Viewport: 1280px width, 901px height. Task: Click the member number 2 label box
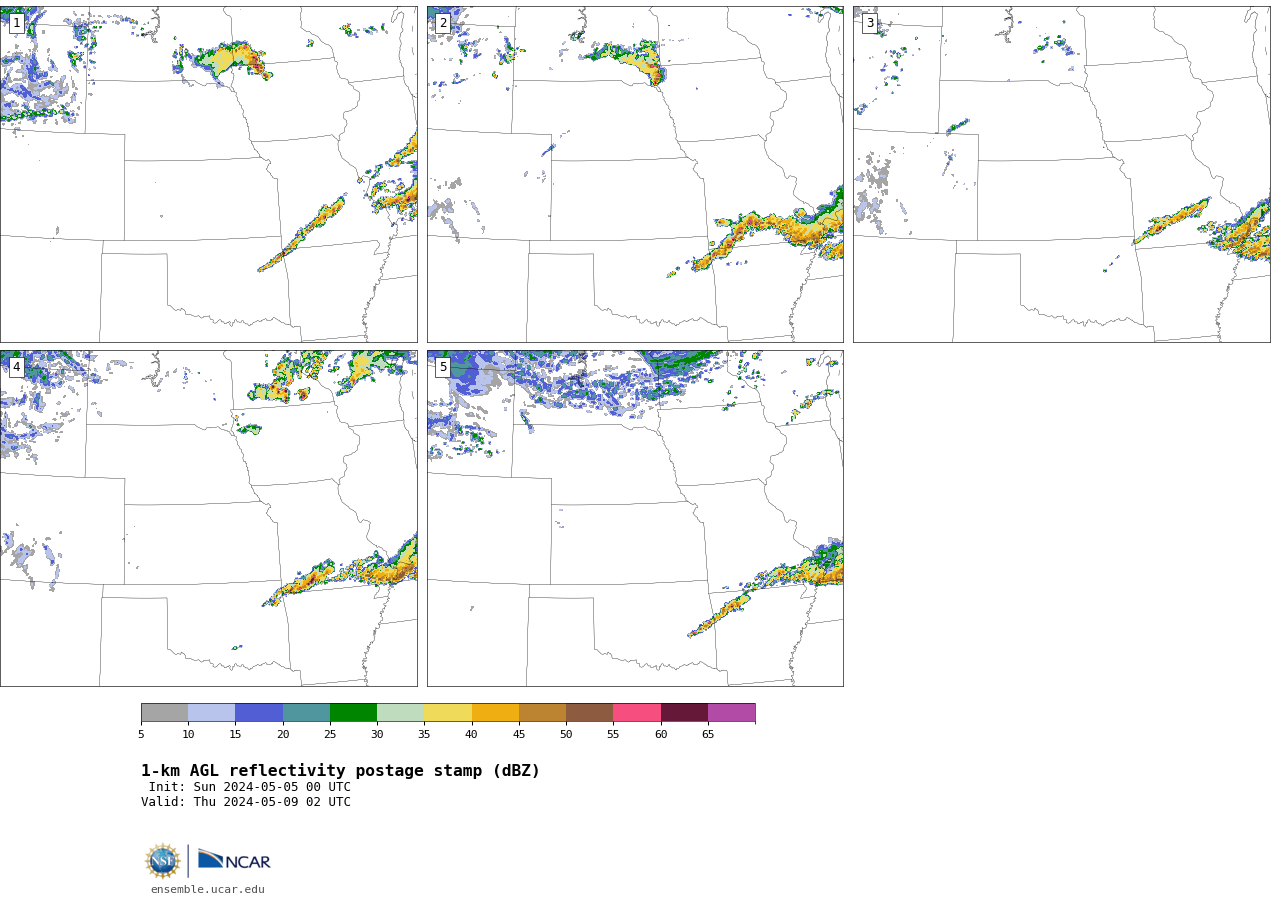(443, 23)
